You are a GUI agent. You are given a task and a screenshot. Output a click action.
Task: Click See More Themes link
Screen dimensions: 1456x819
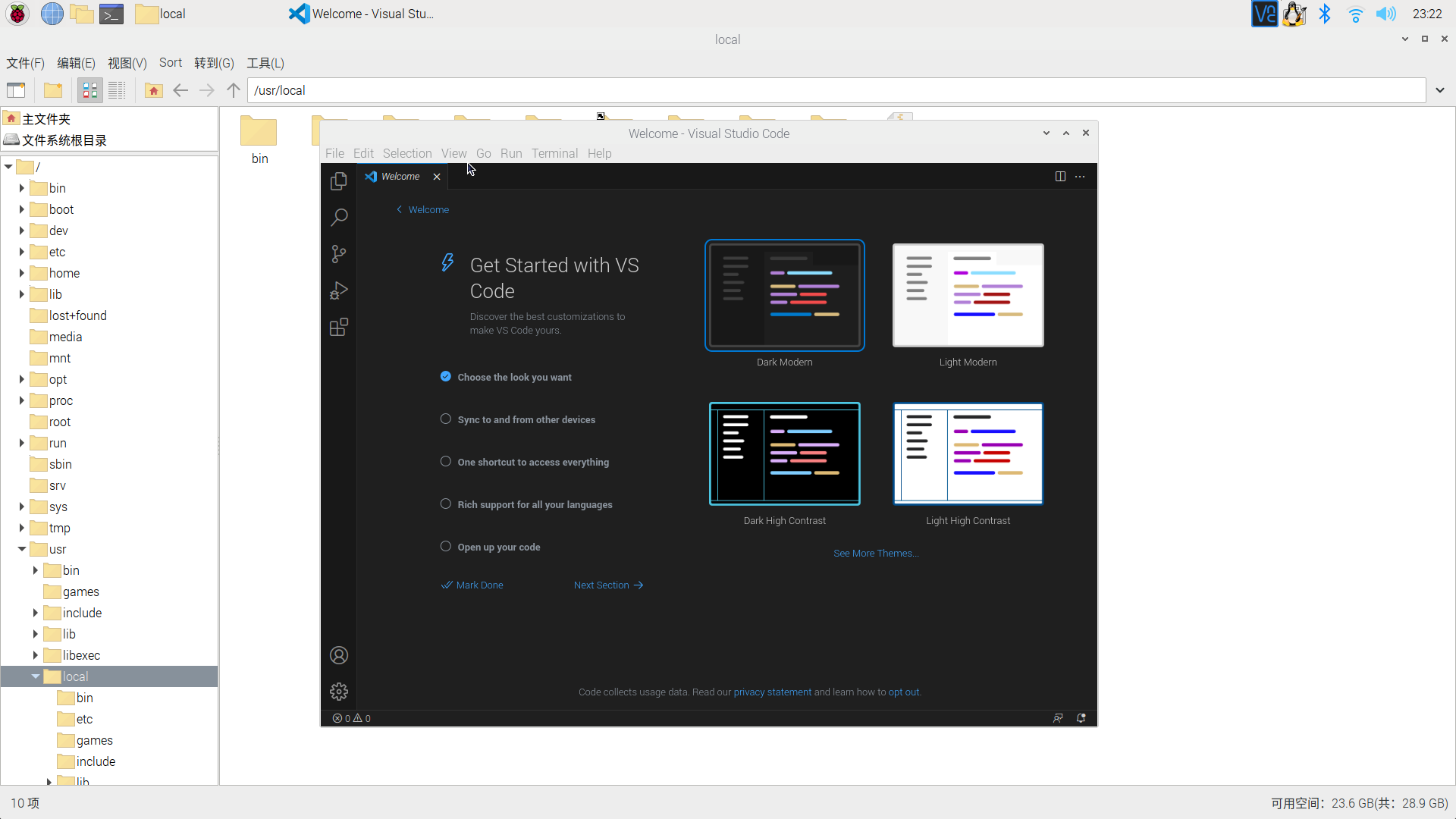(x=876, y=553)
